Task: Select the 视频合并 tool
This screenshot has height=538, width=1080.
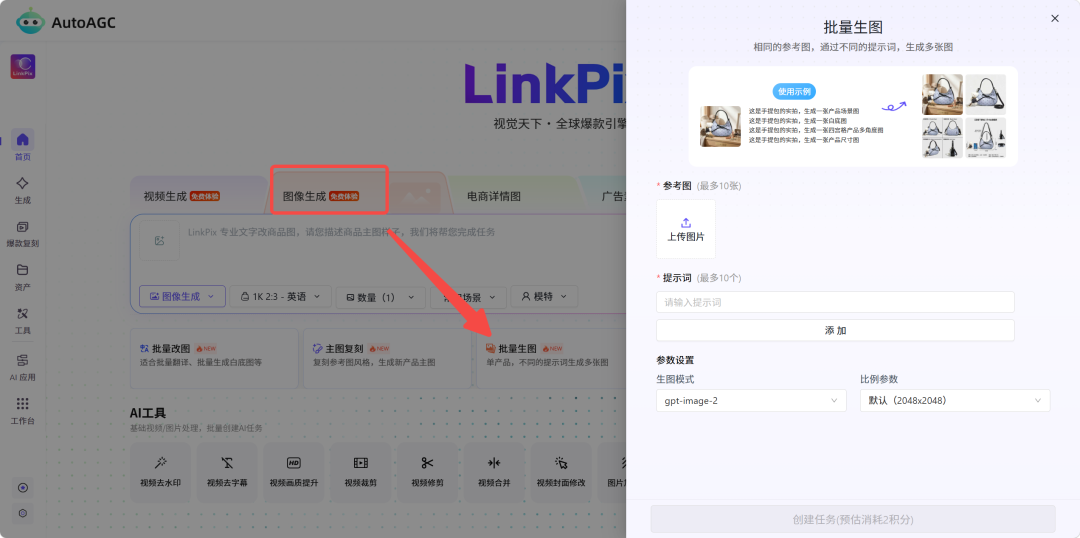Action: point(494,472)
